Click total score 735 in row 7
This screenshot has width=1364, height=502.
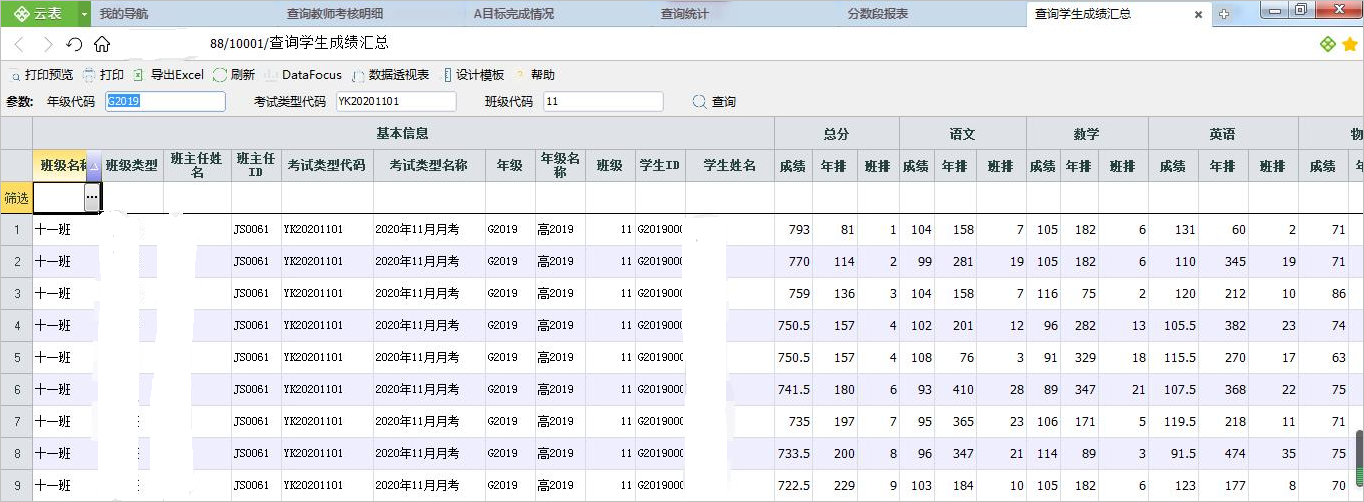click(x=799, y=422)
